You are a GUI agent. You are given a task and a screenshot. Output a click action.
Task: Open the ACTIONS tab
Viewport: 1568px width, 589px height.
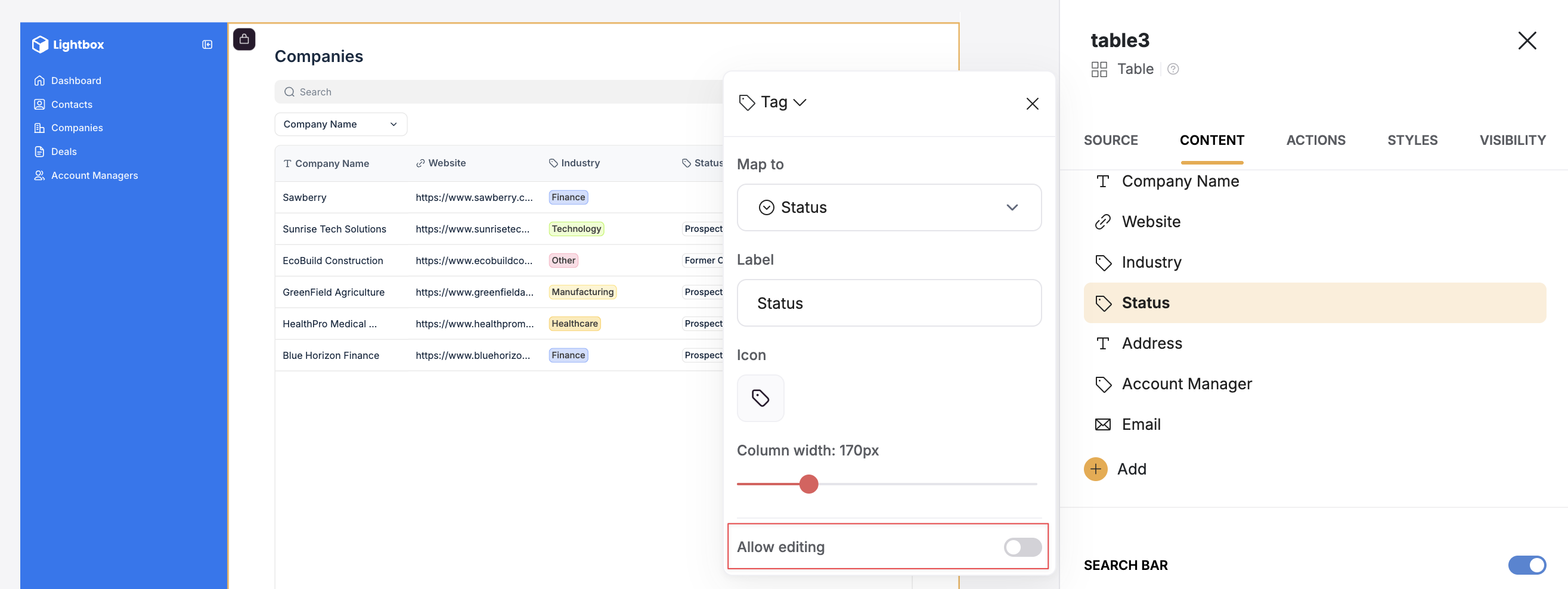1315,140
